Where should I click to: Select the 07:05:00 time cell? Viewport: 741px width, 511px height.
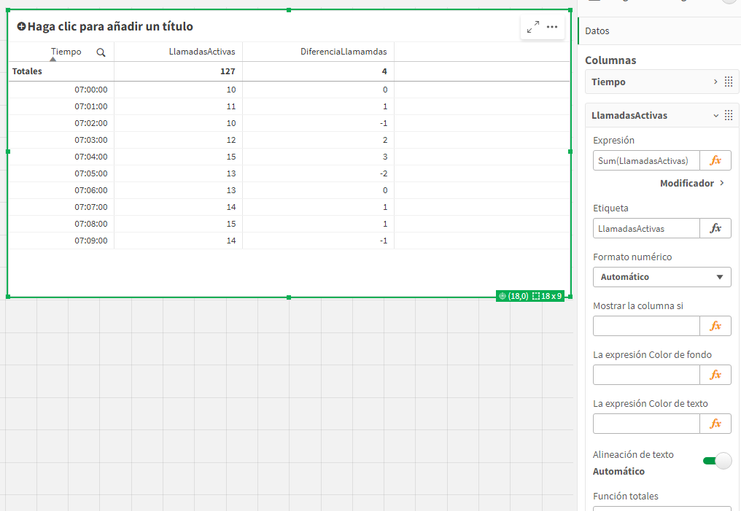click(x=91, y=173)
